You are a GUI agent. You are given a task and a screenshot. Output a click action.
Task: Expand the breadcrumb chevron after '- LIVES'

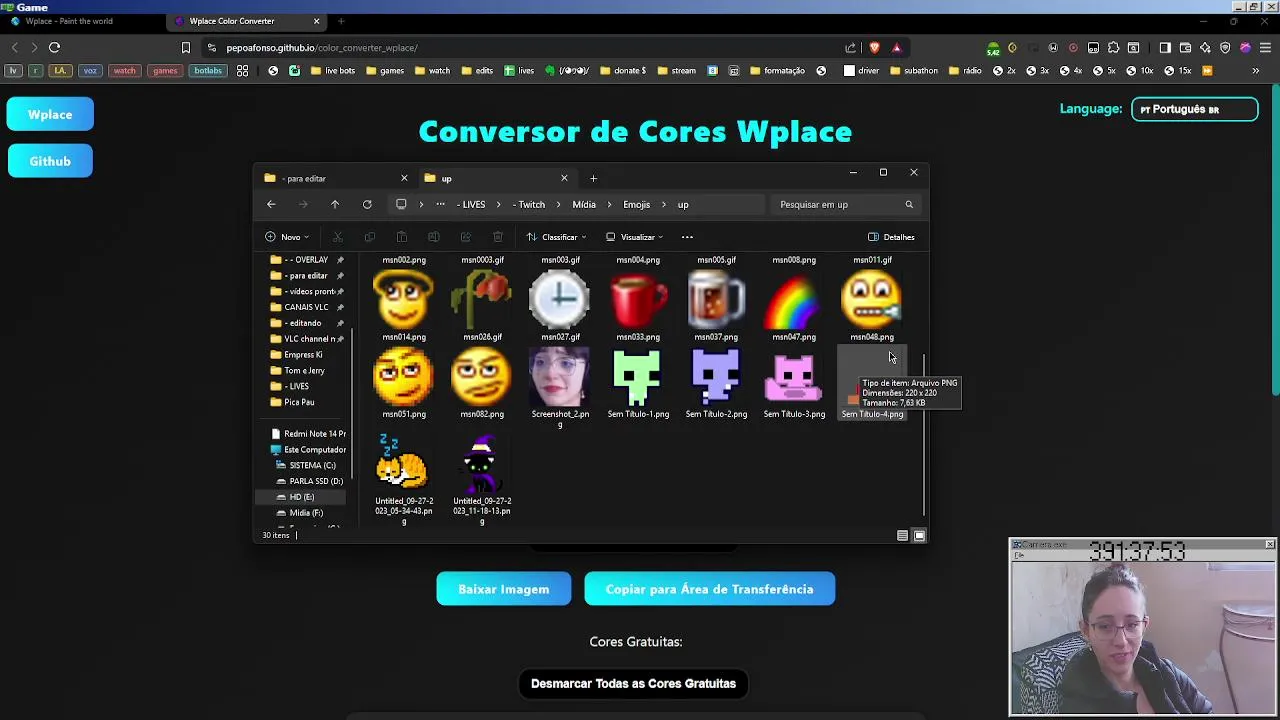point(498,204)
